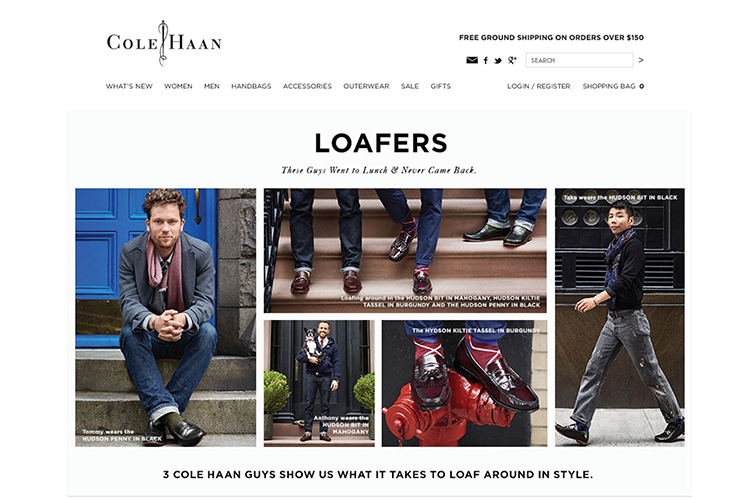Open the Twitter bird icon

(x=498, y=60)
